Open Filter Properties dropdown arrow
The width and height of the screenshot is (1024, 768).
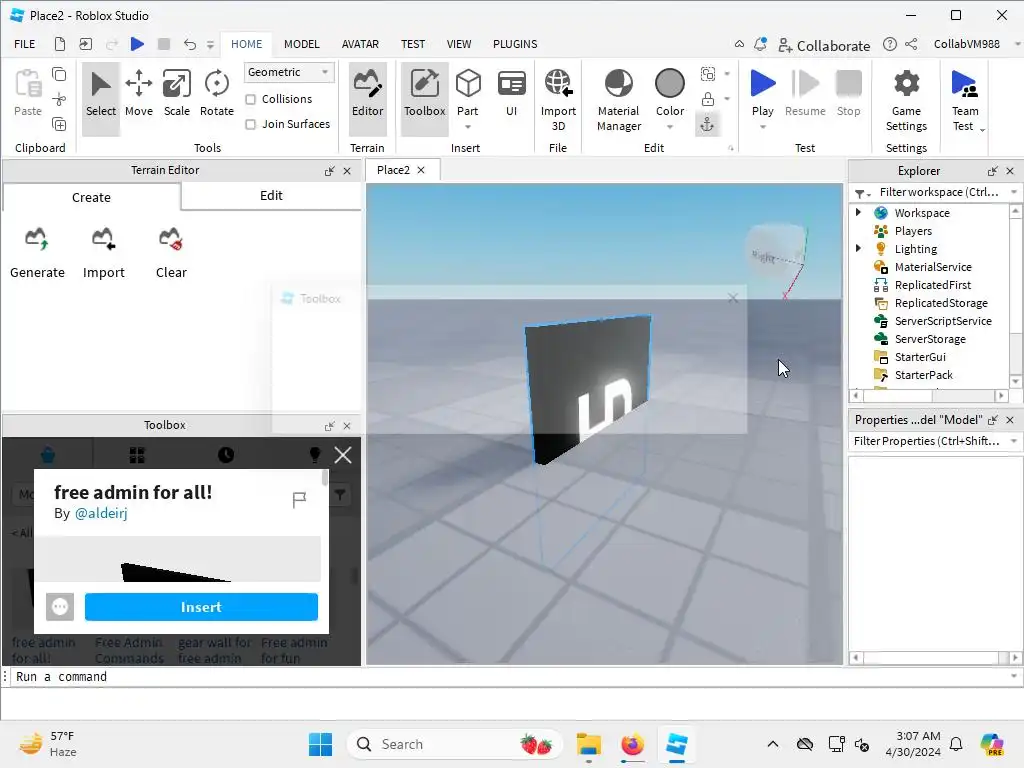point(1014,441)
